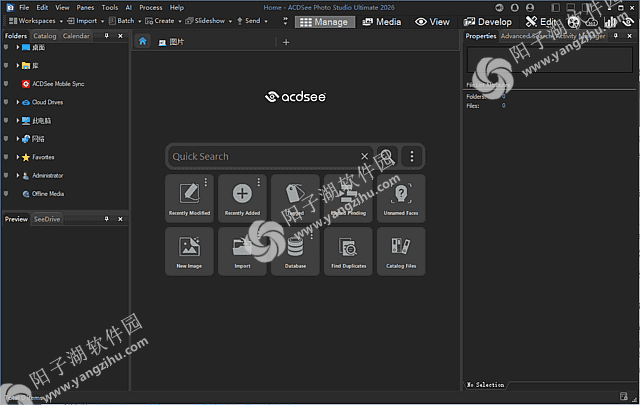Clear the Quick Search field with X
Image resolution: width=640 pixels, height=405 pixels.
tap(364, 156)
